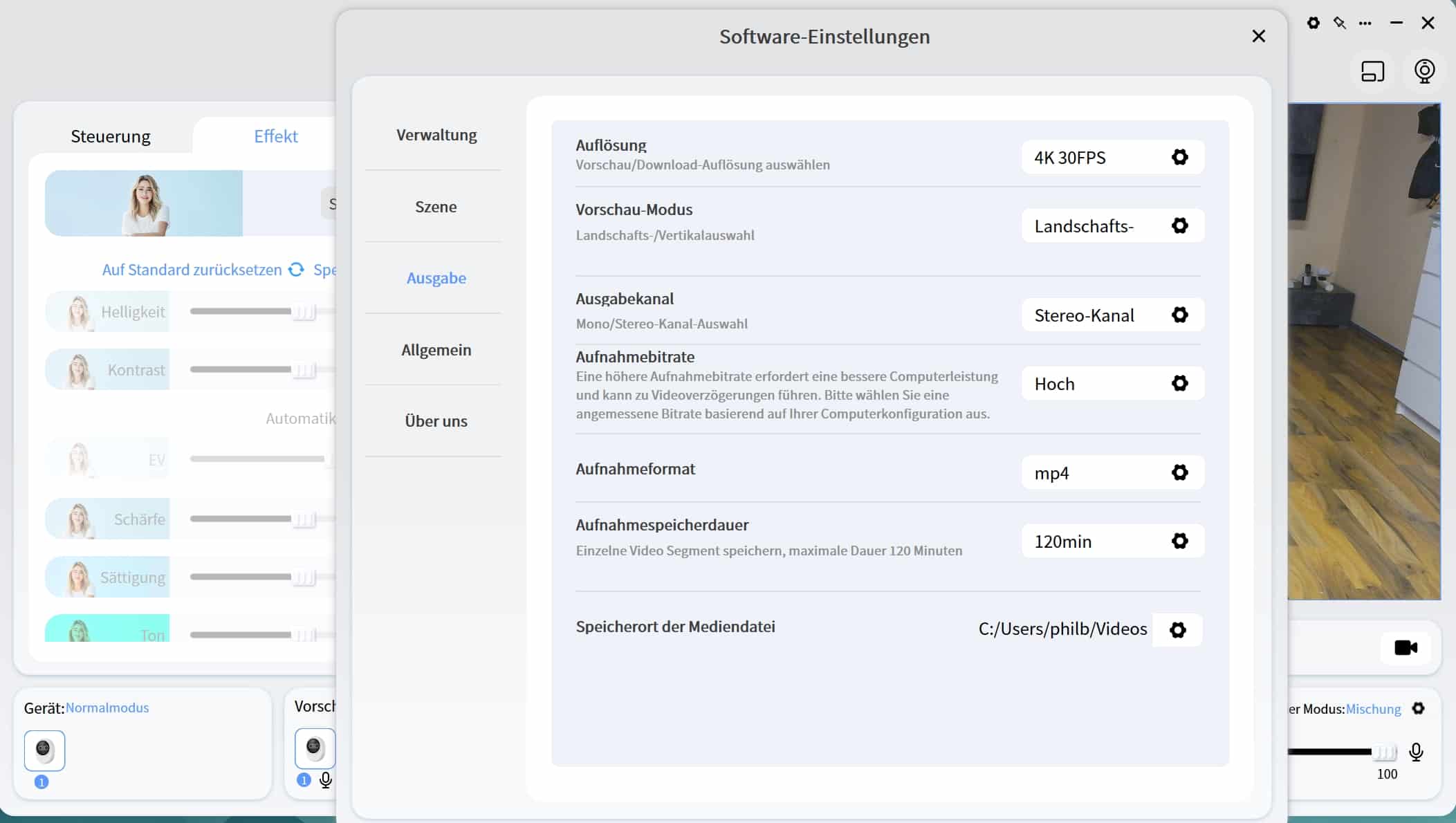Open the Aufnahmeformat mp4 dropdown
Viewport: 1456px width, 823px height.
click(x=1112, y=473)
